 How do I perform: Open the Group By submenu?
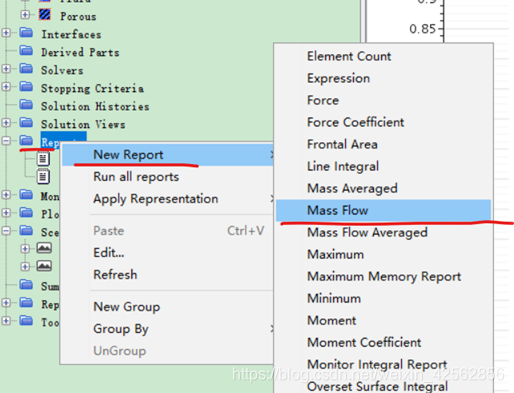168,329
